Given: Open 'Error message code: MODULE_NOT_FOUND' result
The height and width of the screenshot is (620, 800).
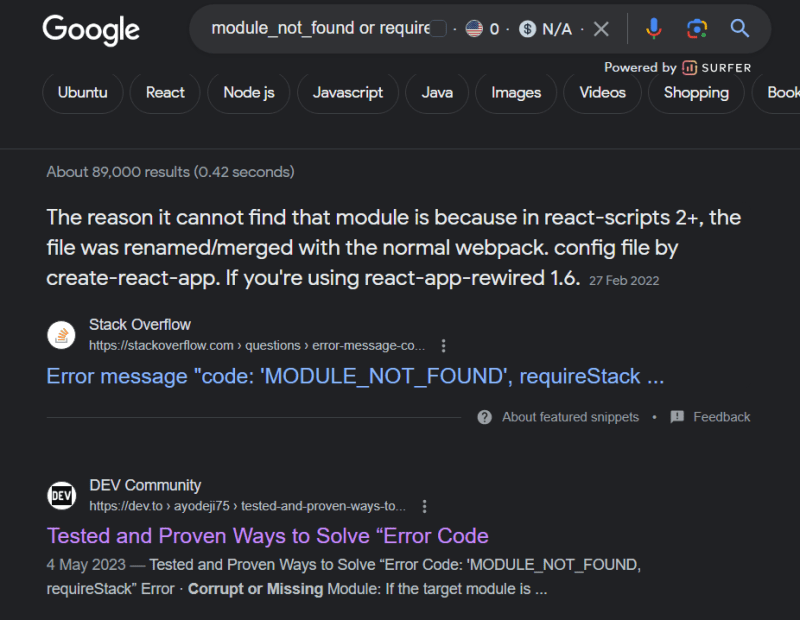Looking at the screenshot, I should click(x=355, y=377).
